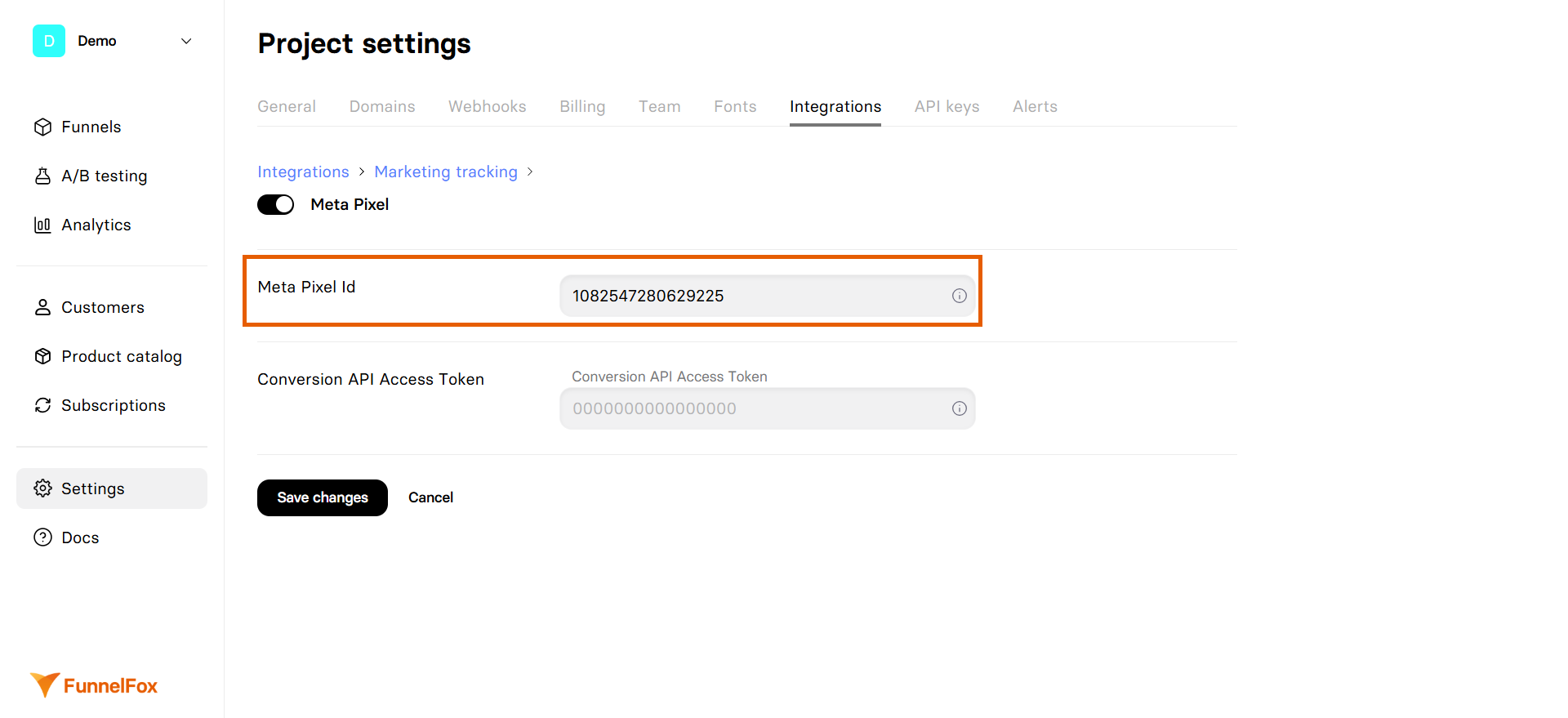Select the Integrations tab

click(835, 106)
